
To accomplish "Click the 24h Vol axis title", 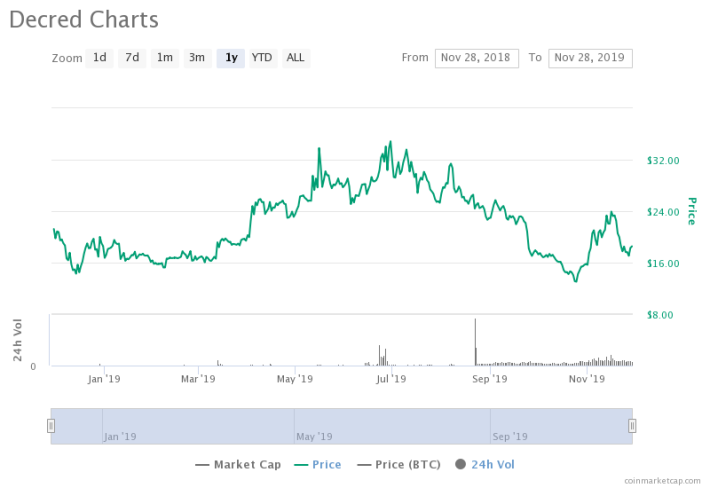I will click(17, 340).
